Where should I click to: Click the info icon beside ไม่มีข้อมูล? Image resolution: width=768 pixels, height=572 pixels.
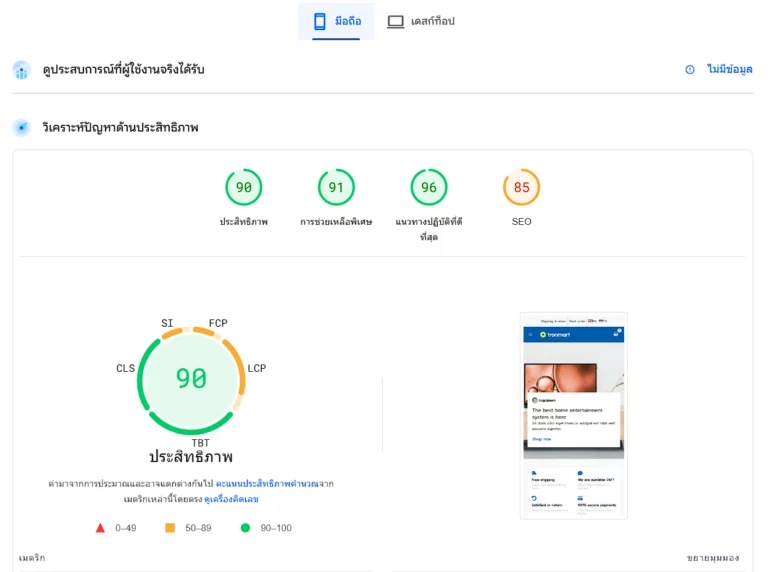click(x=690, y=70)
